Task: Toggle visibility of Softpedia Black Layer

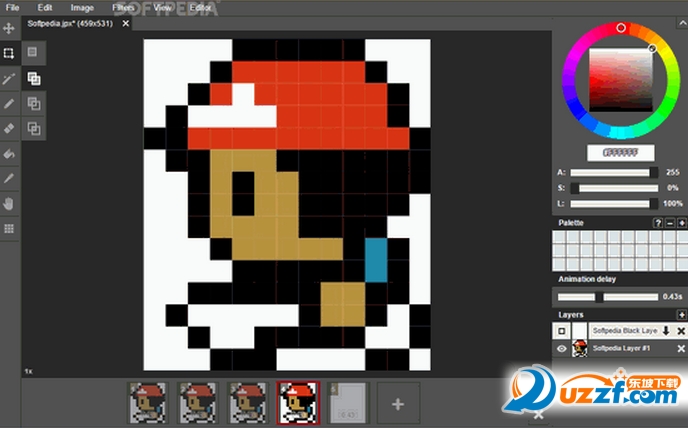Action: pos(562,331)
